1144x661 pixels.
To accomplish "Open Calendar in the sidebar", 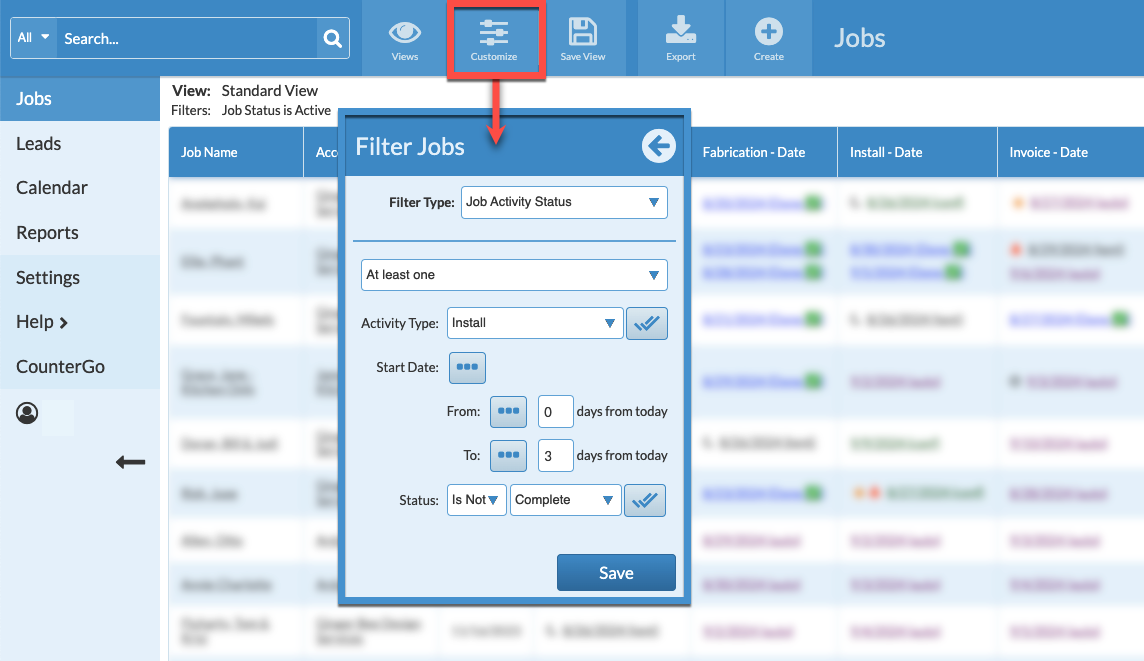I will click(80, 188).
